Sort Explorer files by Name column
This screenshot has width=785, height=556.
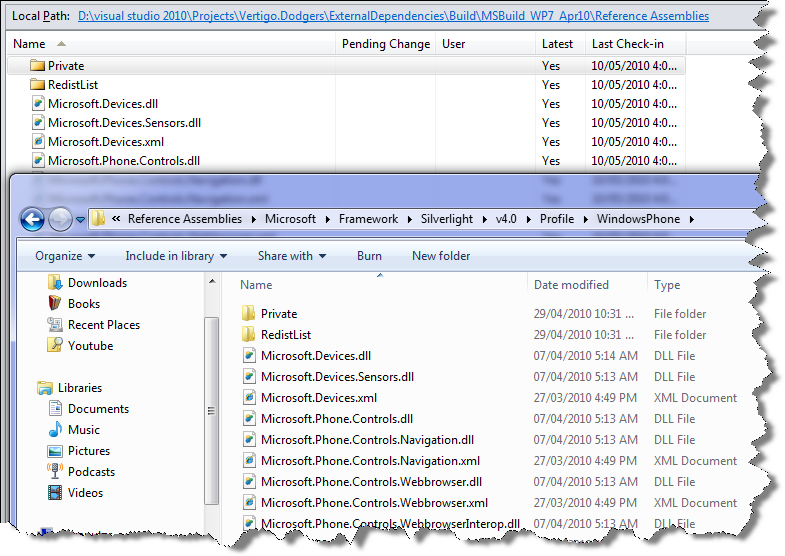(256, 285)
